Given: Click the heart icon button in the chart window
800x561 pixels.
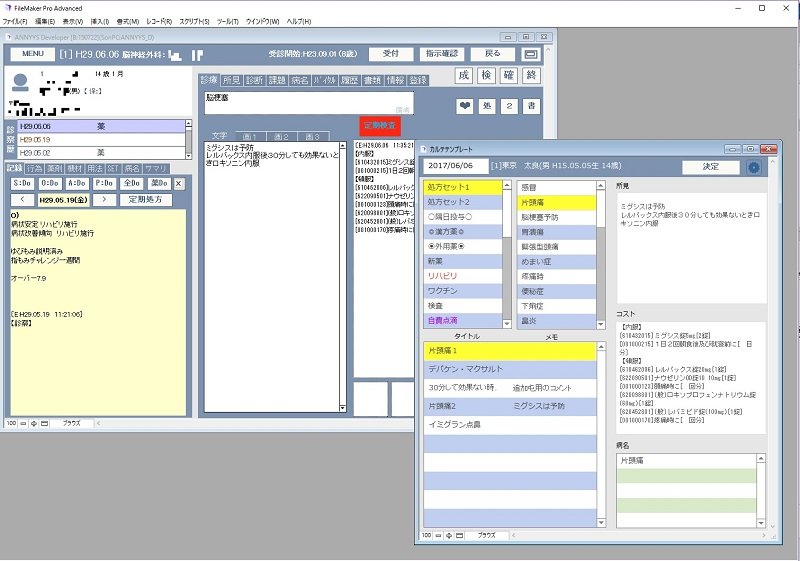Looking at the screenshot, I should pos(464,106).
